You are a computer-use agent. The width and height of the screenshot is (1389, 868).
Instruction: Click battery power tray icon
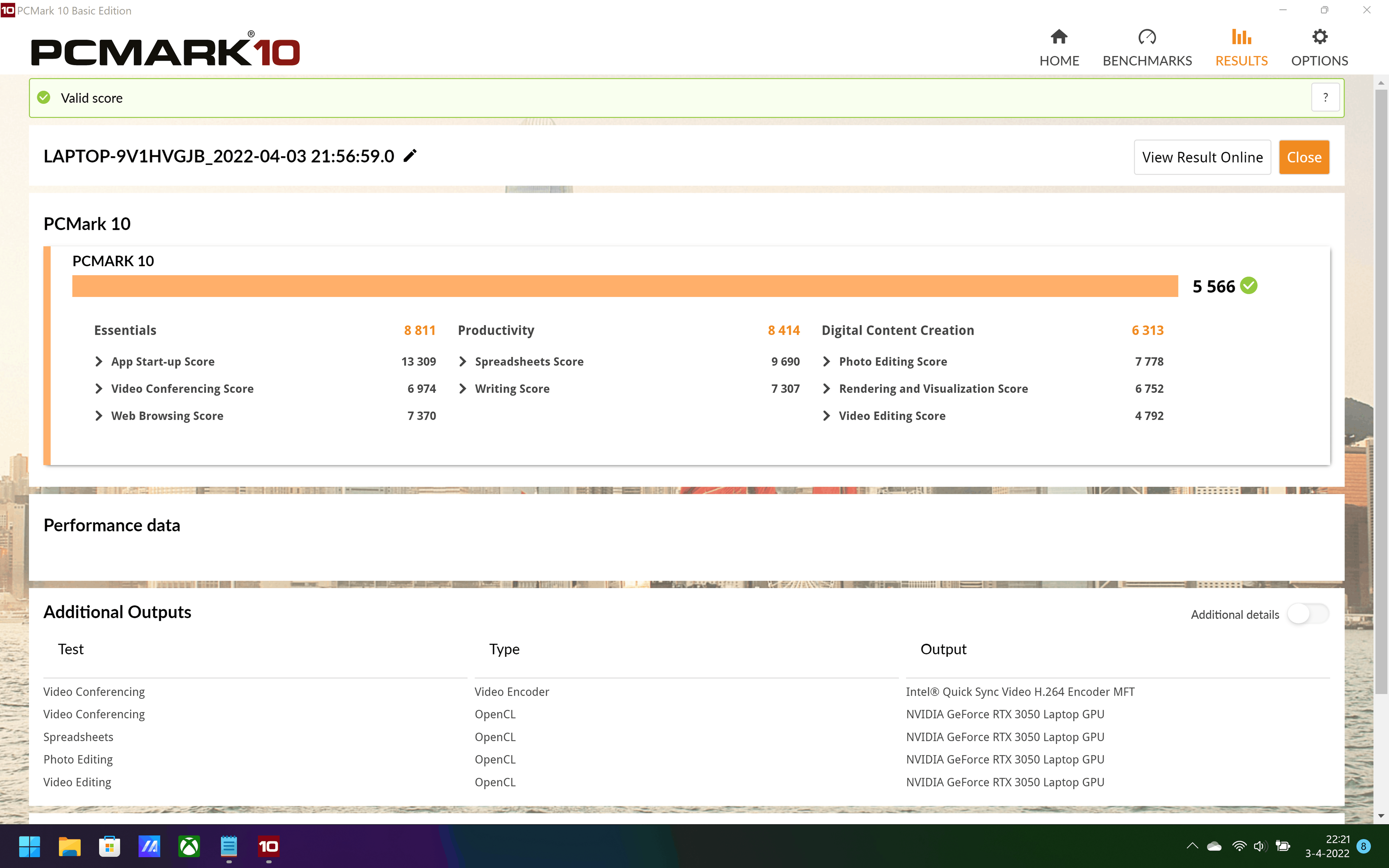(x=1283, y=846)
